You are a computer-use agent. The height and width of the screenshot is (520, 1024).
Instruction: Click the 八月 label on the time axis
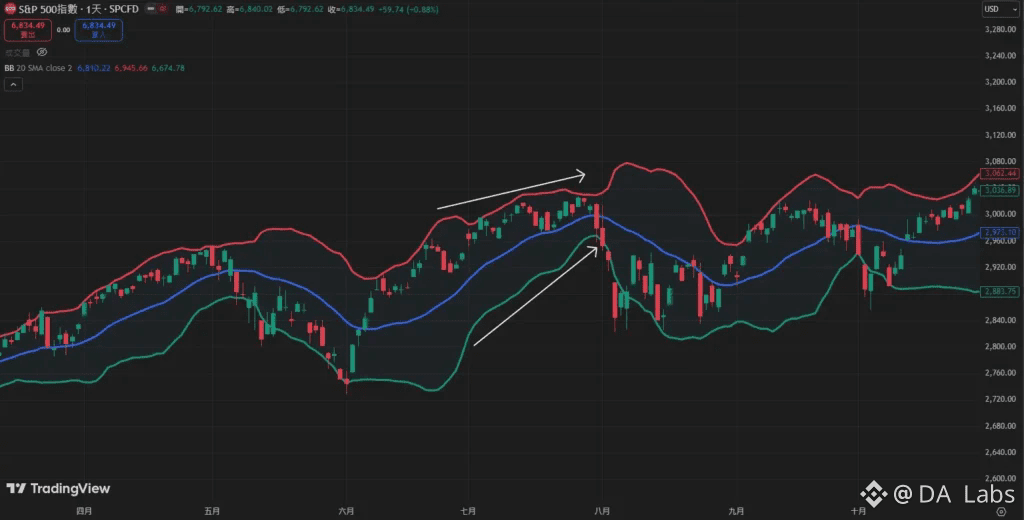pyautogui.click(x=602, y=511)
